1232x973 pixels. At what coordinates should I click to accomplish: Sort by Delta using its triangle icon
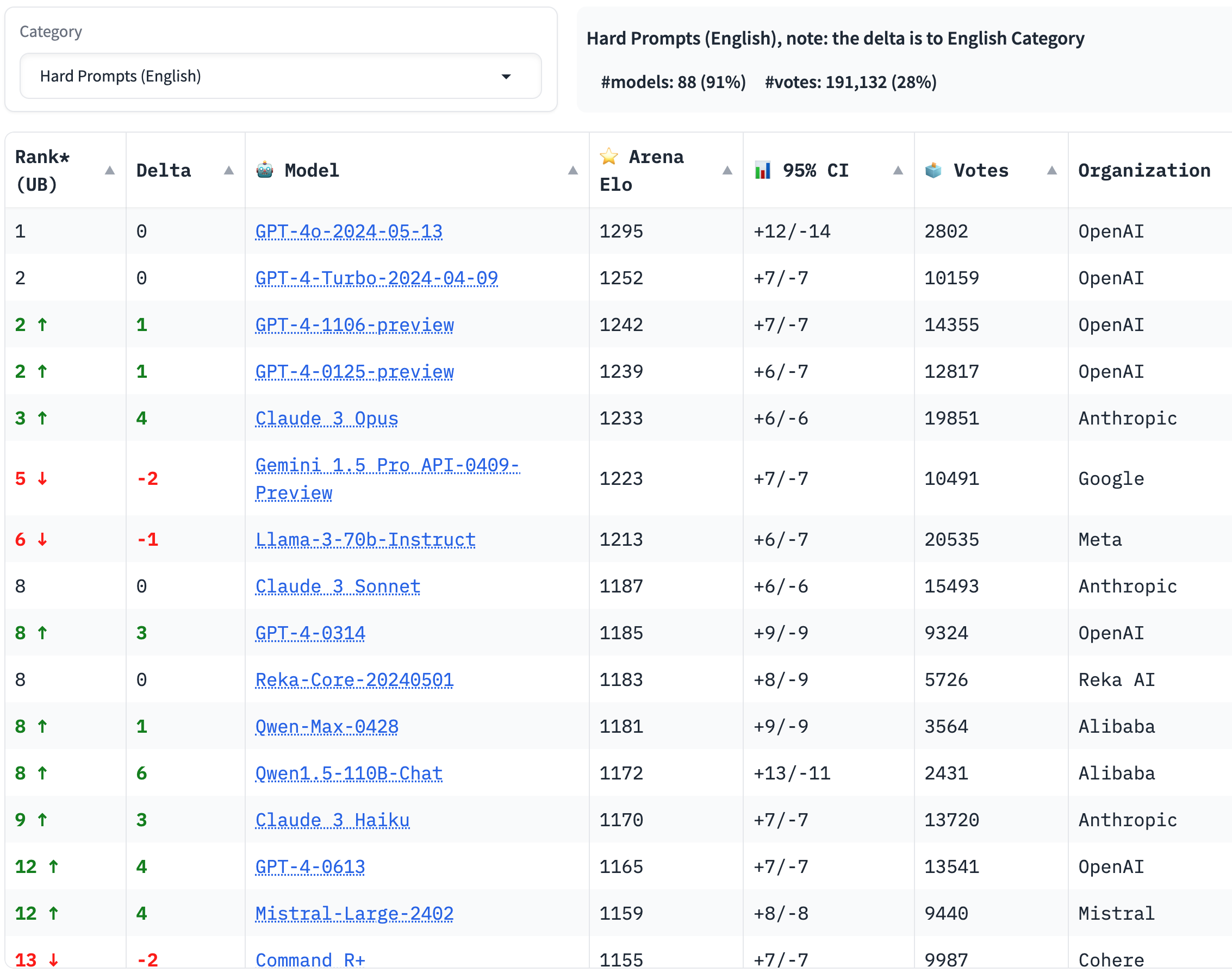click(x=229, y=170)
